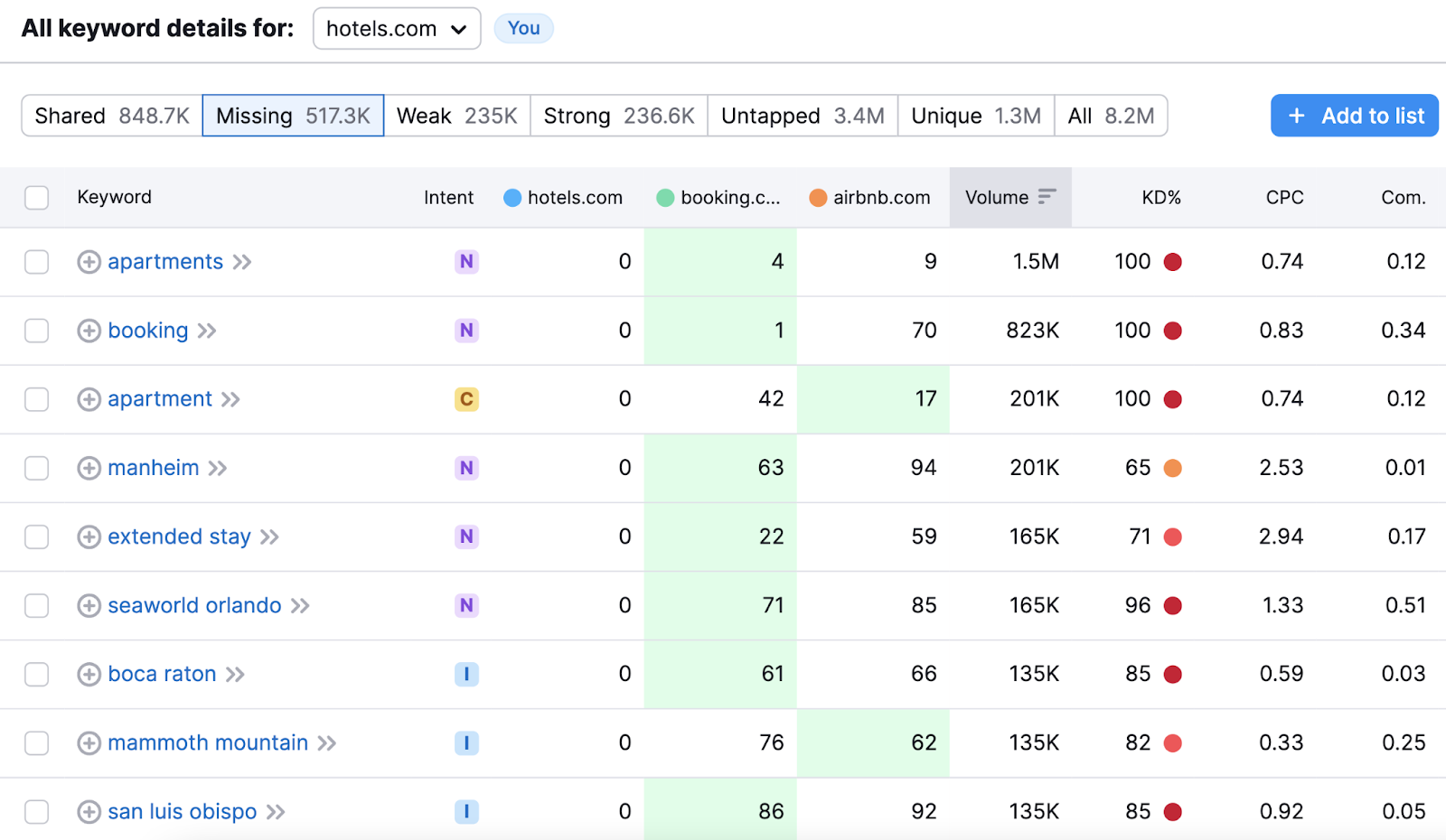This screenshot has width=1446, height=840.
Task: Click the Volume sort icon
Action: 1047,197
